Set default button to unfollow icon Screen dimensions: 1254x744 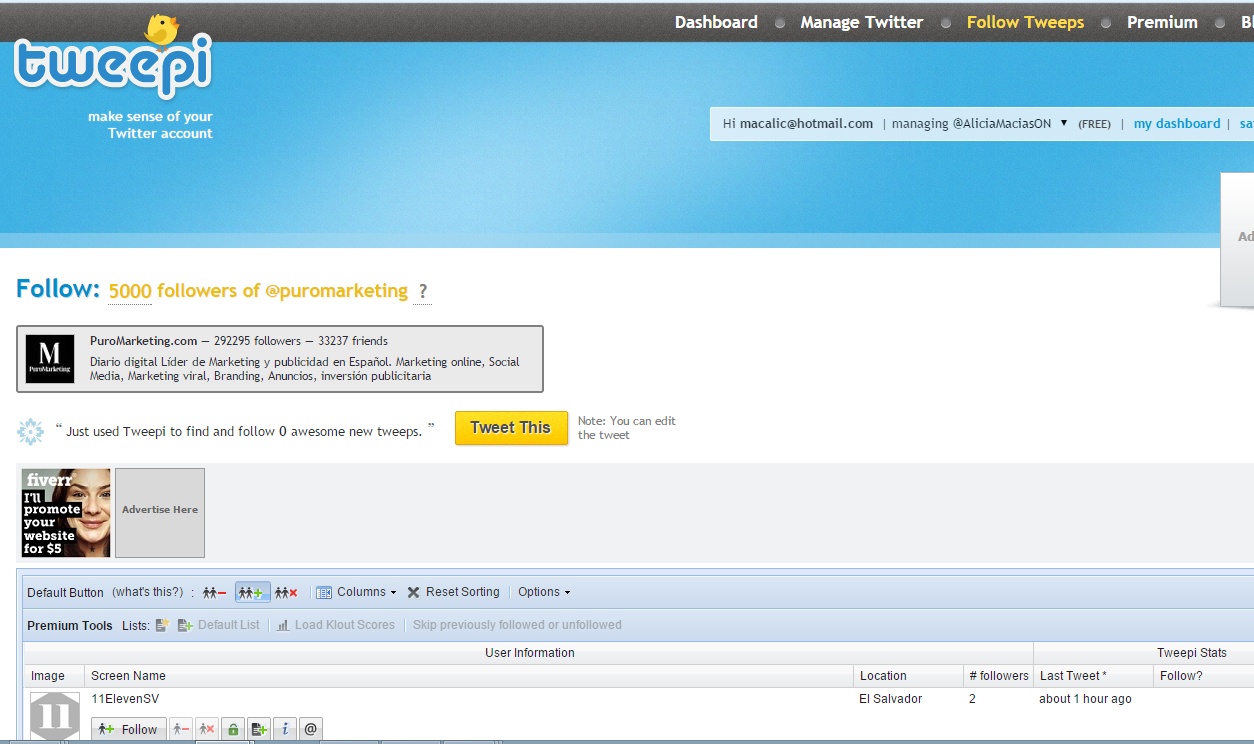(x=215, y=593)
